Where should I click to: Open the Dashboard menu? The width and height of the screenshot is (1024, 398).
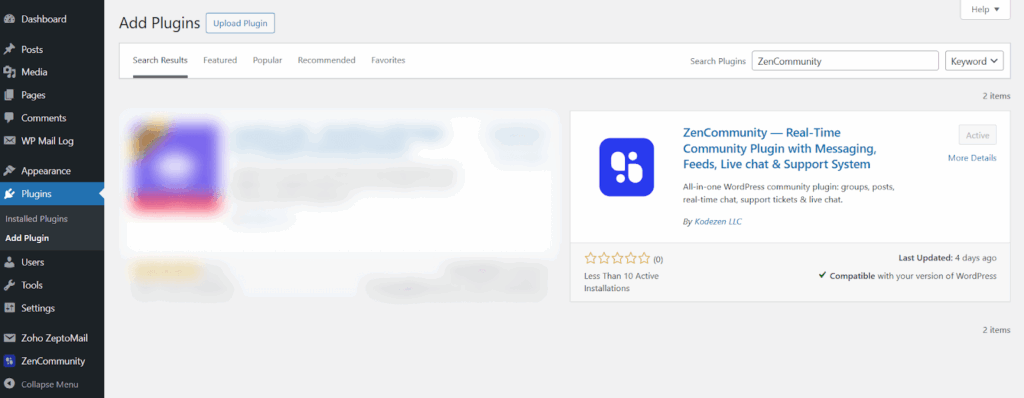point(52,20)
